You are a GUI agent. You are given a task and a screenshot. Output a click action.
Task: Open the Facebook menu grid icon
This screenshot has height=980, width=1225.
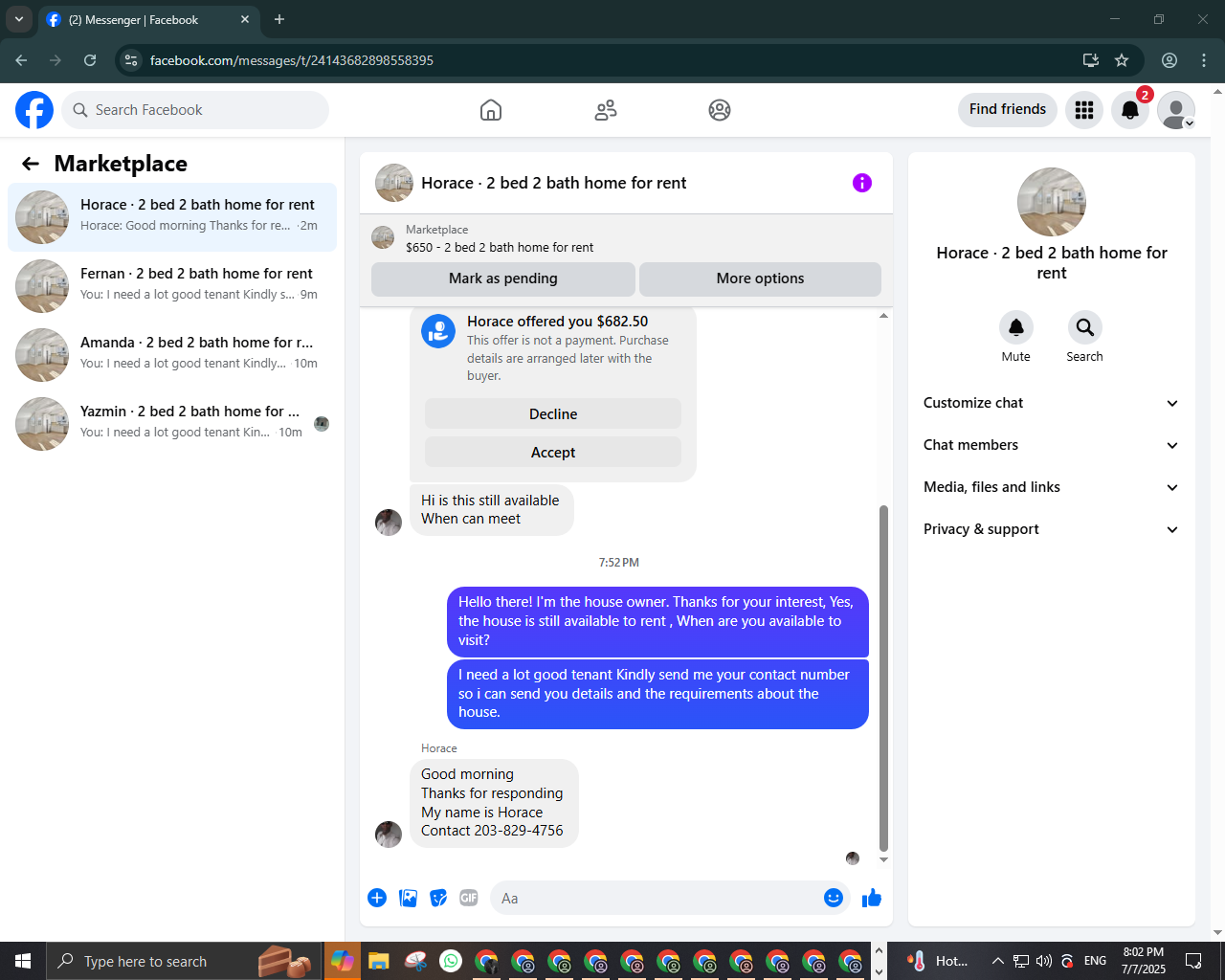pyautogui.click(x=1084, y=110)
